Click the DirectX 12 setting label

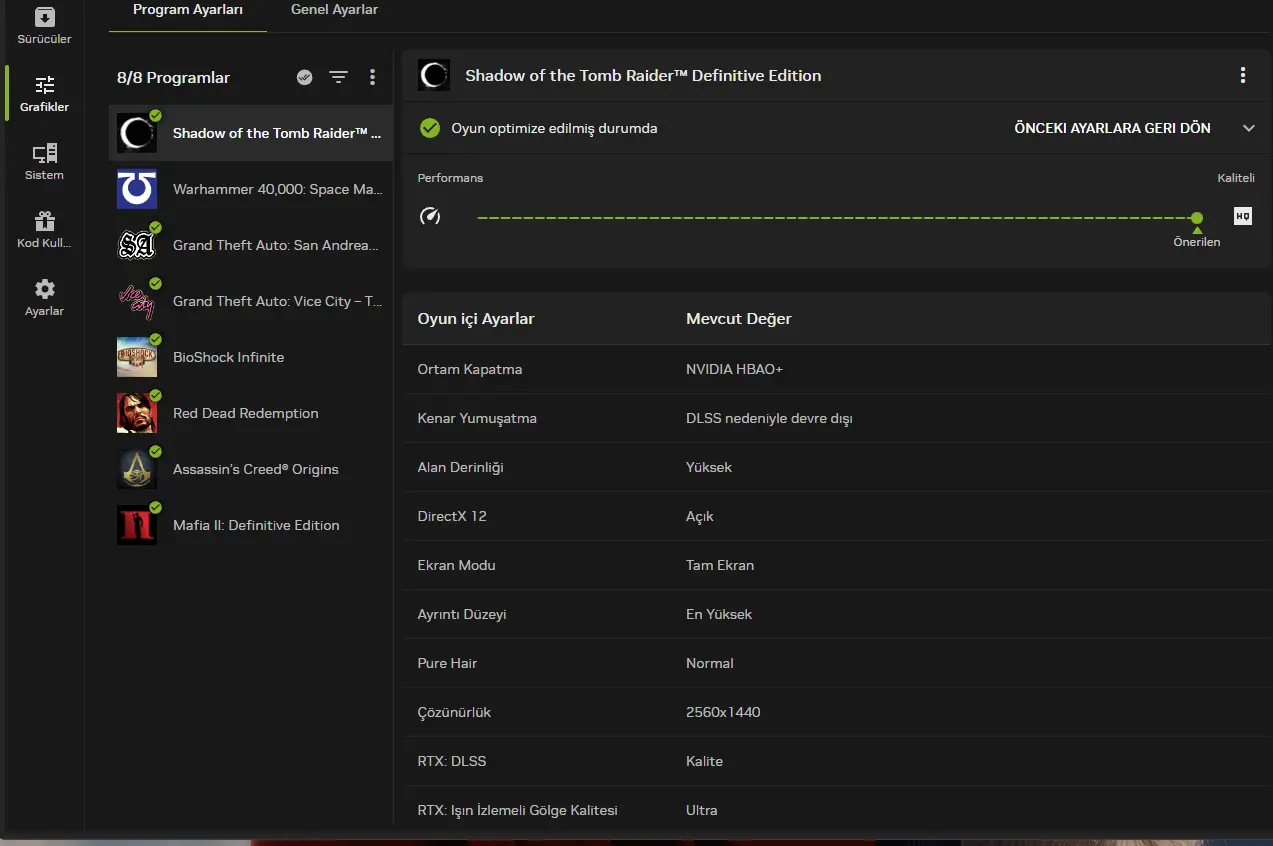452,516
